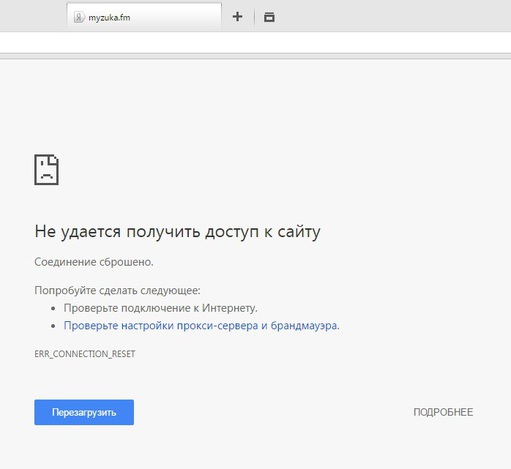Select the myzuka.fm tab

(144, 17)
